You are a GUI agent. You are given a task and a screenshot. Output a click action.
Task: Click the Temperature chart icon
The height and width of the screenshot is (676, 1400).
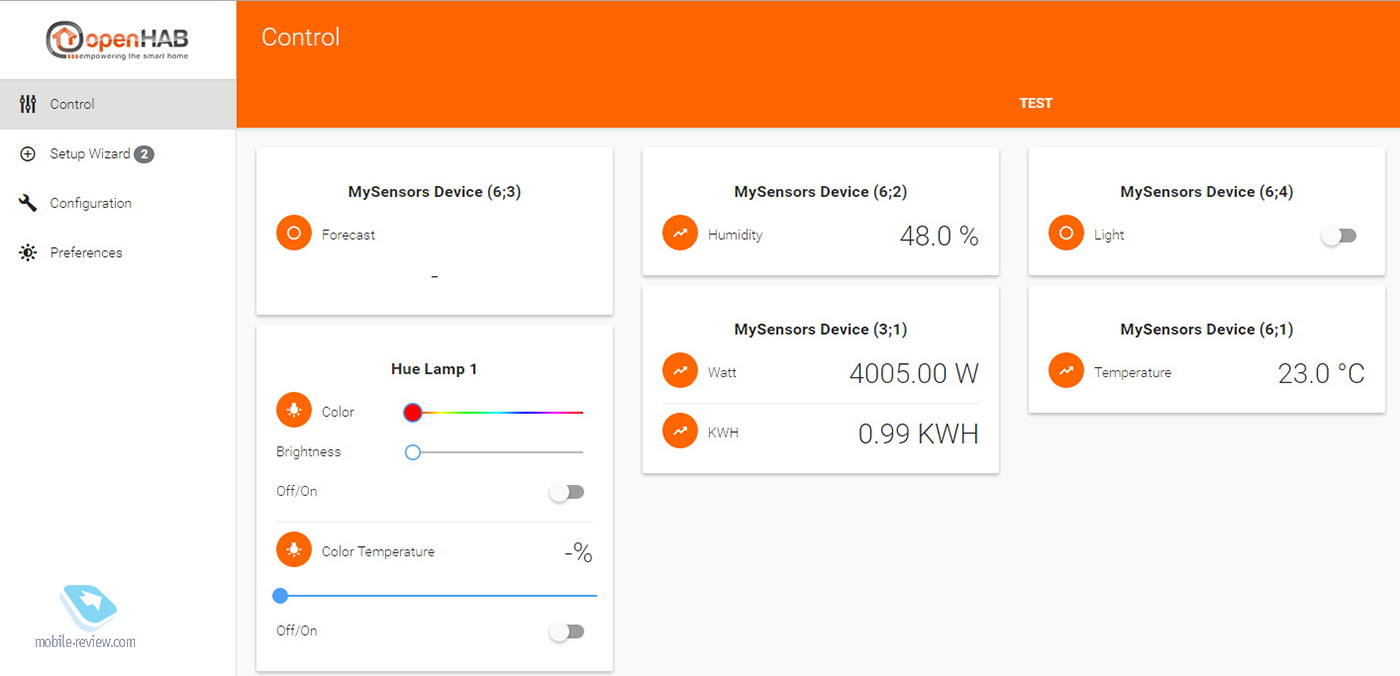(x=1066, y=371)
